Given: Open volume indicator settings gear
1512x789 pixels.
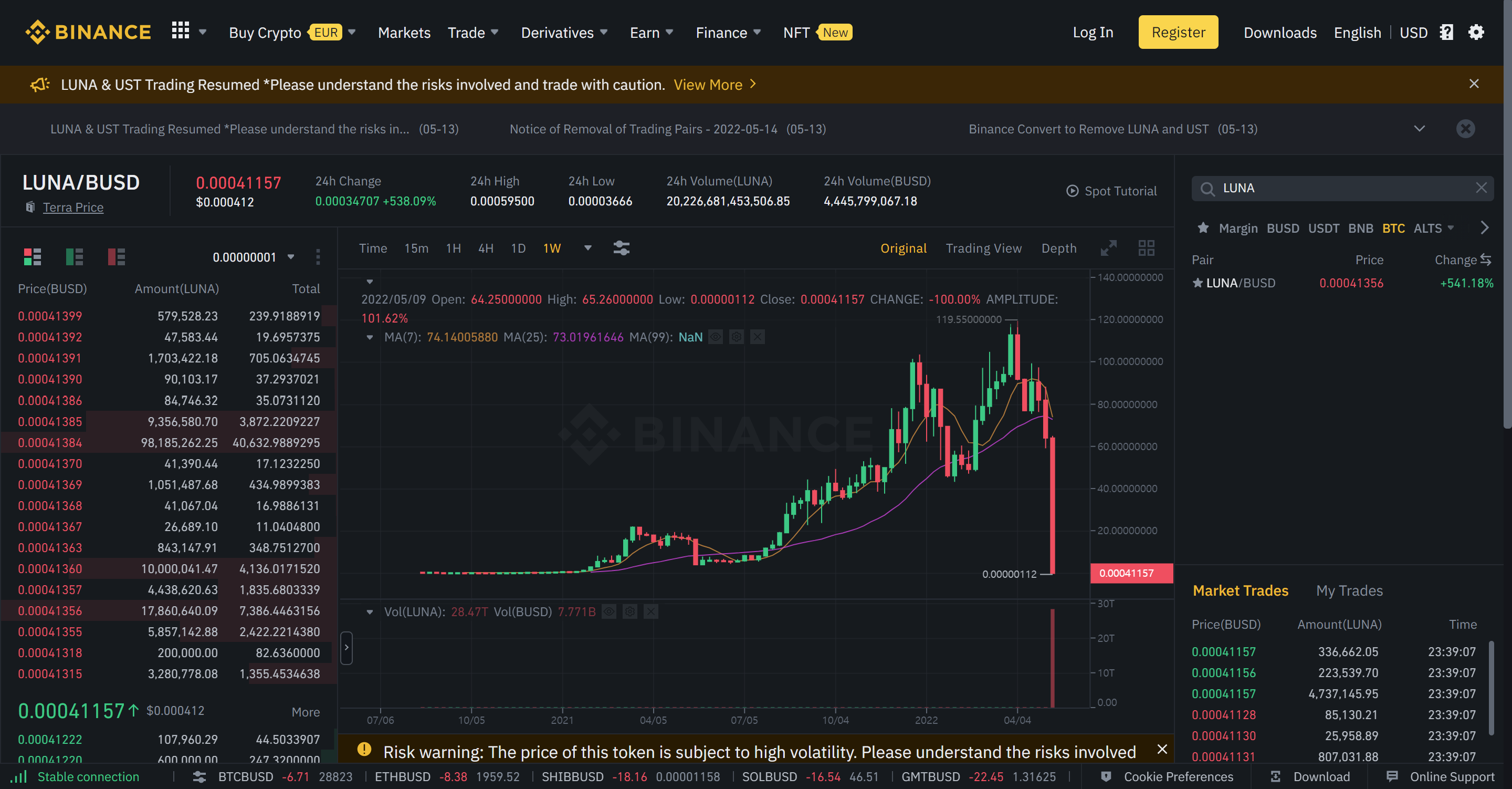Looking at the screenshot, I should 630,612.
